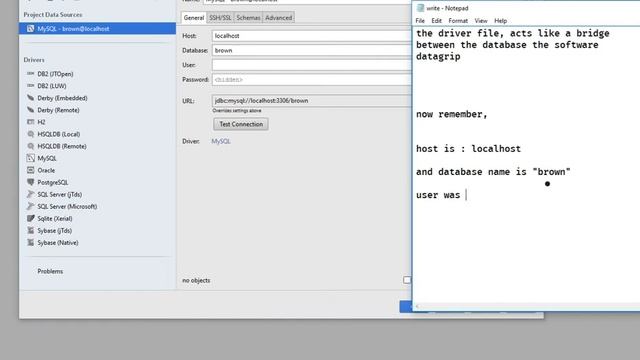Click the 'no objects' status text
Image resolution: width=640 pixels, height=360 pixels.
pyautogui.click(x=196, y=280)
